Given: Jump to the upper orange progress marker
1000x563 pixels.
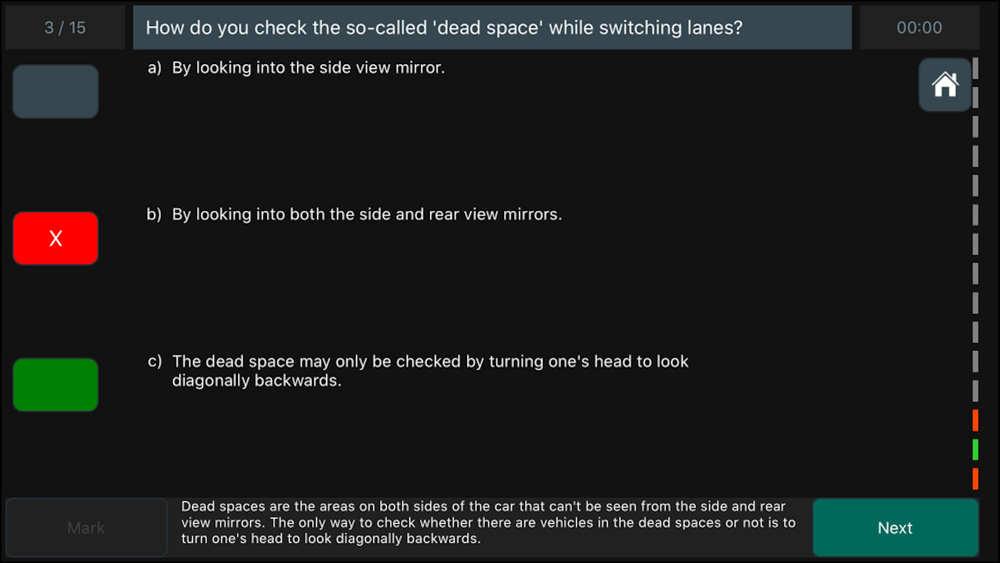Looking at the screenshot, I should tap(975, 420).
